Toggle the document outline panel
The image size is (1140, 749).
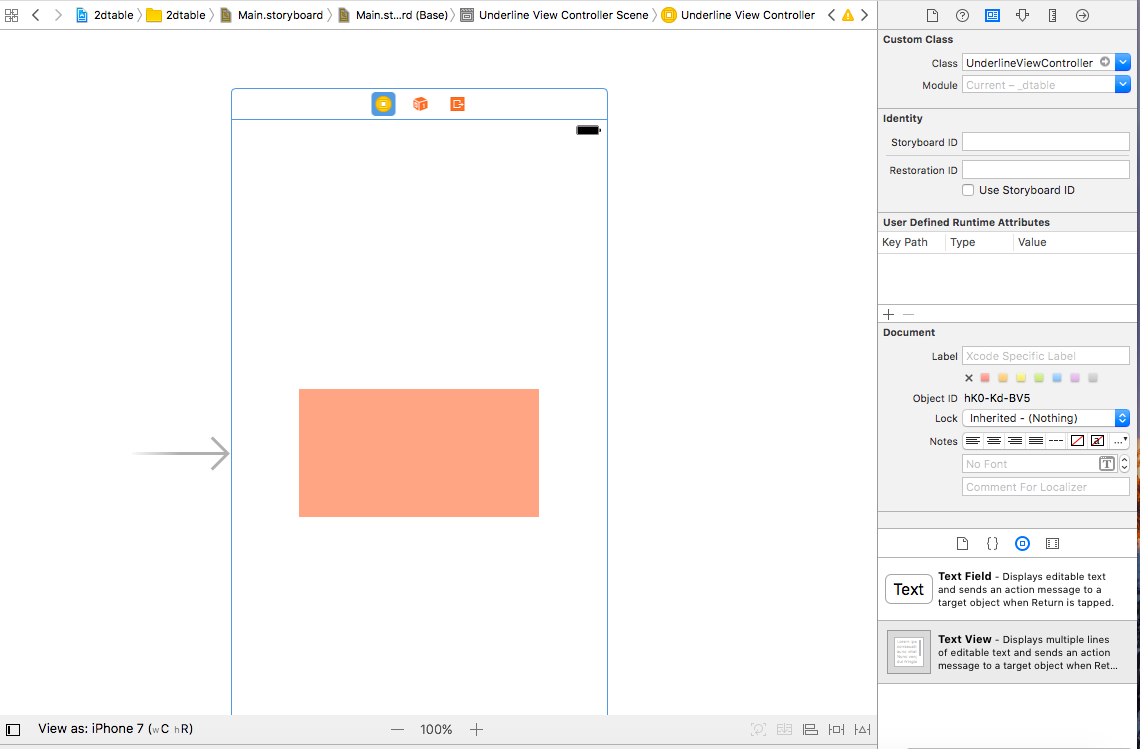[13, 730]
